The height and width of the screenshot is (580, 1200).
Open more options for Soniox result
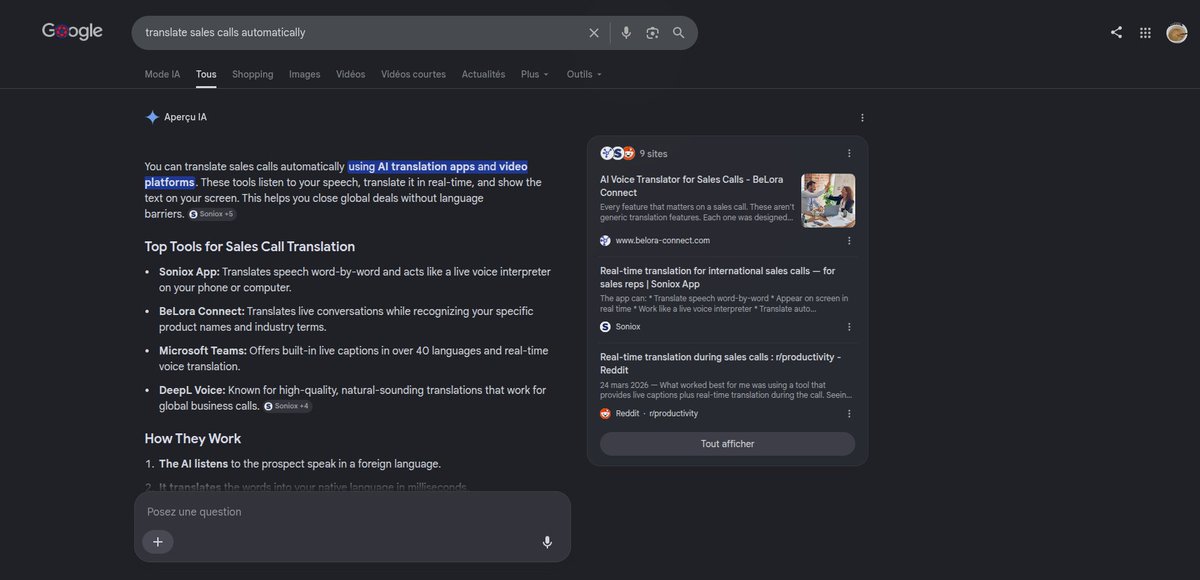[x=849, y=327]
